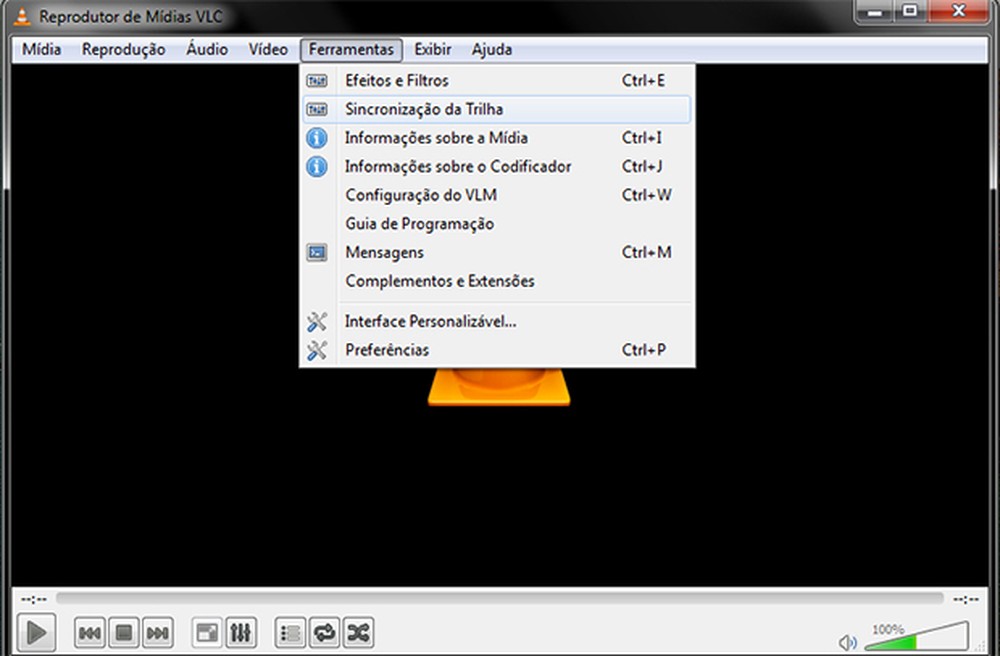Select the Stop playback icon
This screenshot has width=1000, height=656.
coord(123,632)
